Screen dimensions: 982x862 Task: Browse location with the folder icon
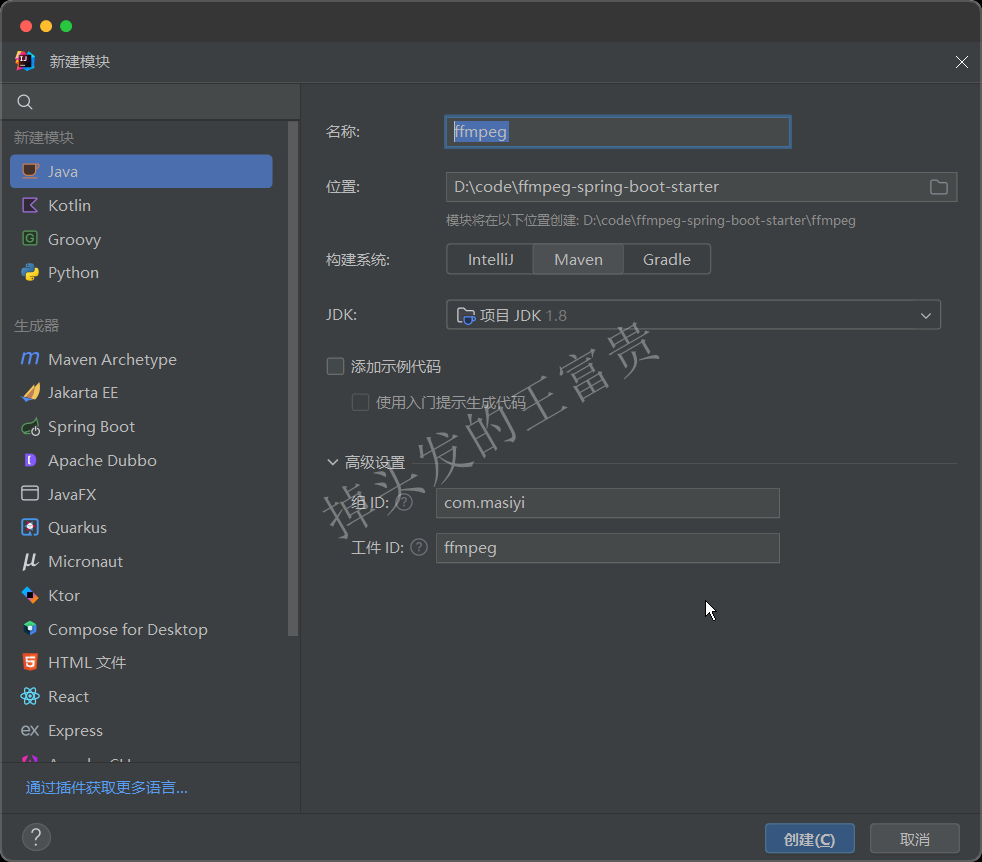(x=938, y=187)
